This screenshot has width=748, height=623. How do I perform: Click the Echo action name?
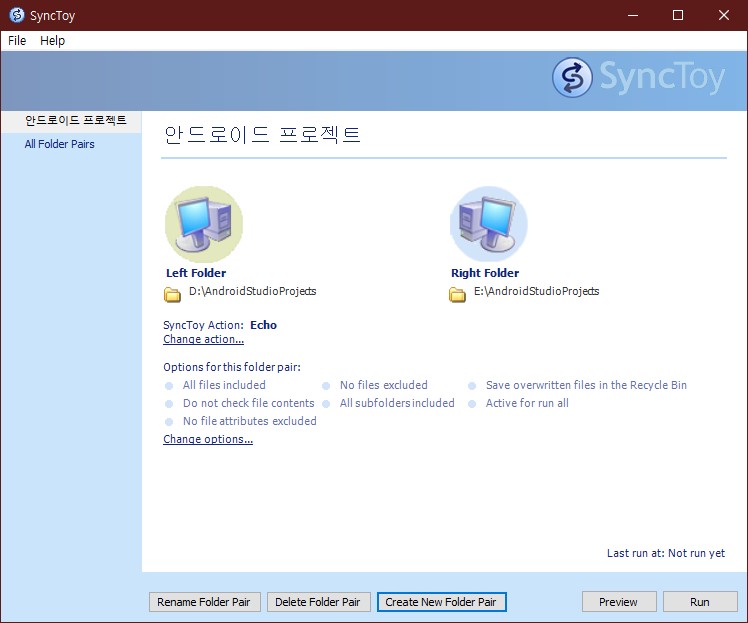[x=263, y=325]
